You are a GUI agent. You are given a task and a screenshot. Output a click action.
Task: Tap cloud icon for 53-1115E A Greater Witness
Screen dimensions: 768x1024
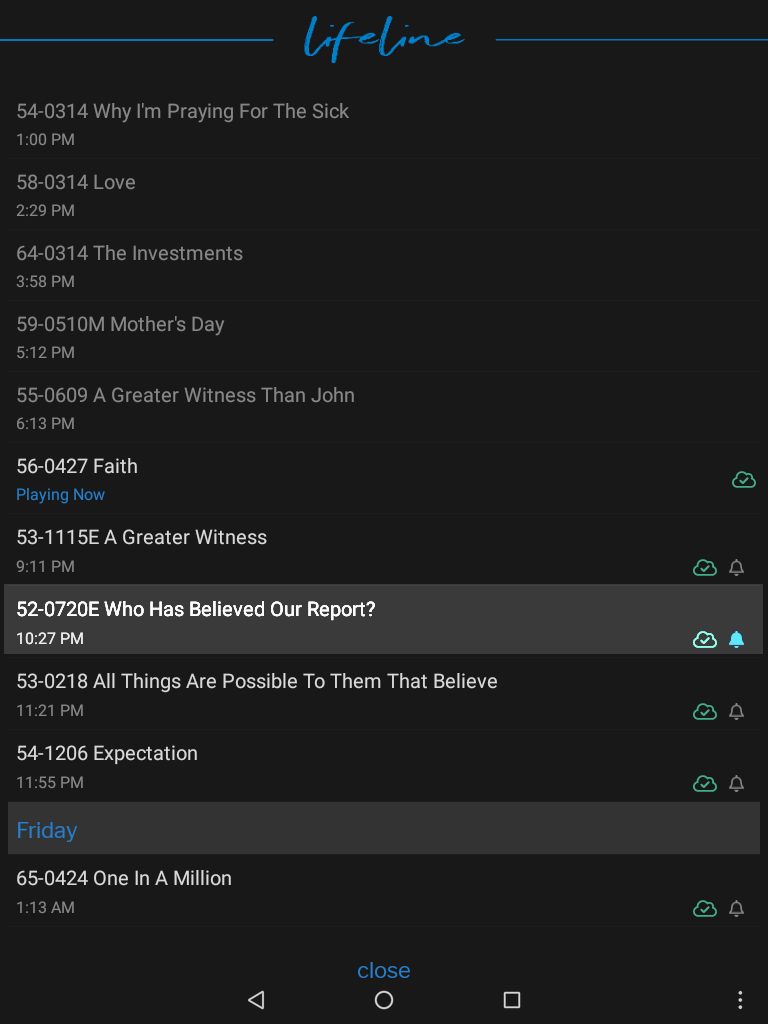click(x=705, y=568)
